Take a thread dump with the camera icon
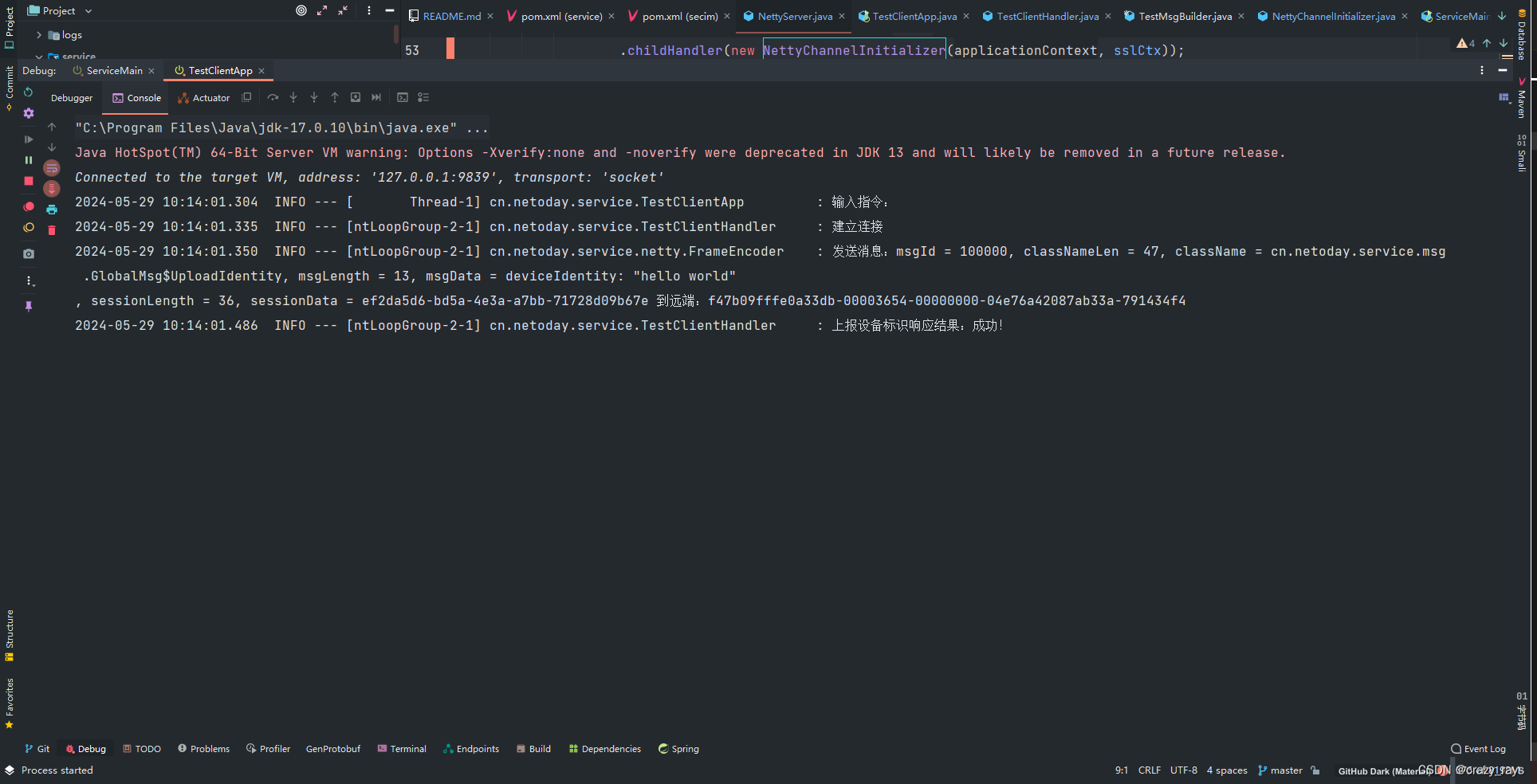1537x784 pixels. pos(29,253)
